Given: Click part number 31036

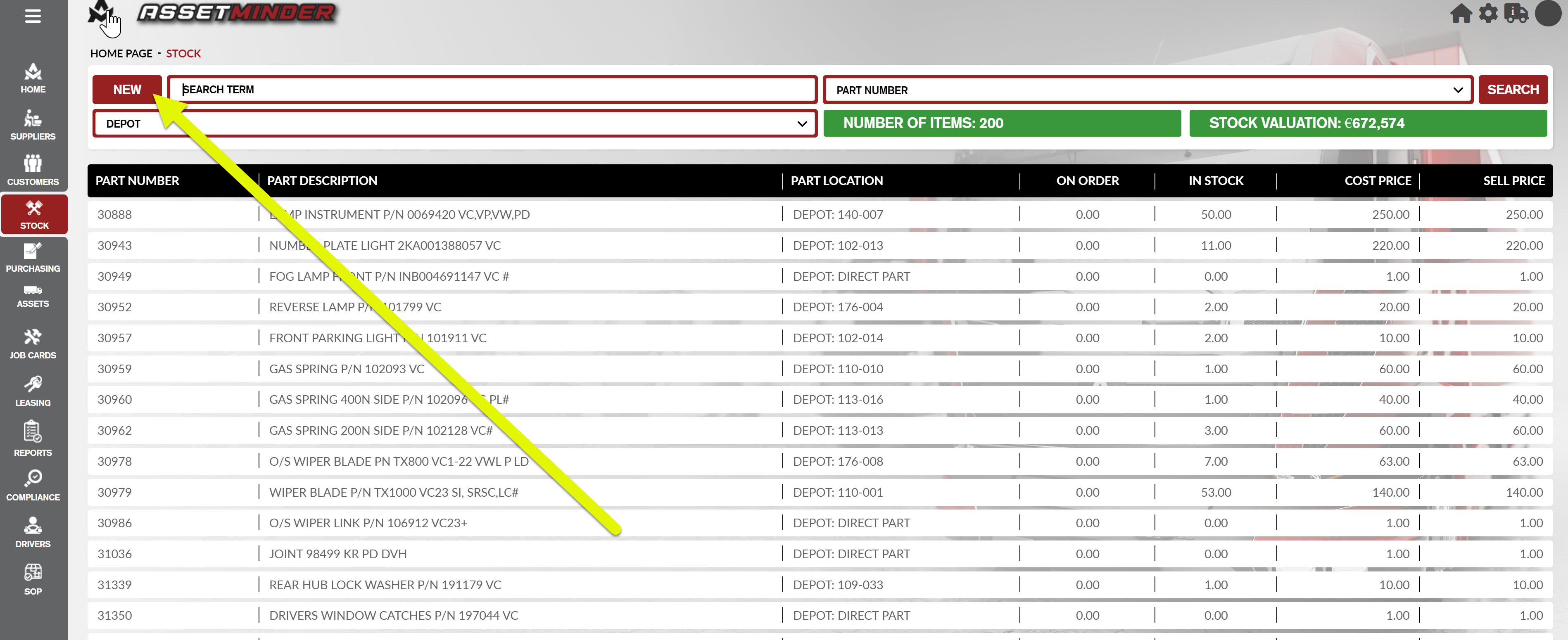Looking at the screenshot, I should tap(114, 554).
